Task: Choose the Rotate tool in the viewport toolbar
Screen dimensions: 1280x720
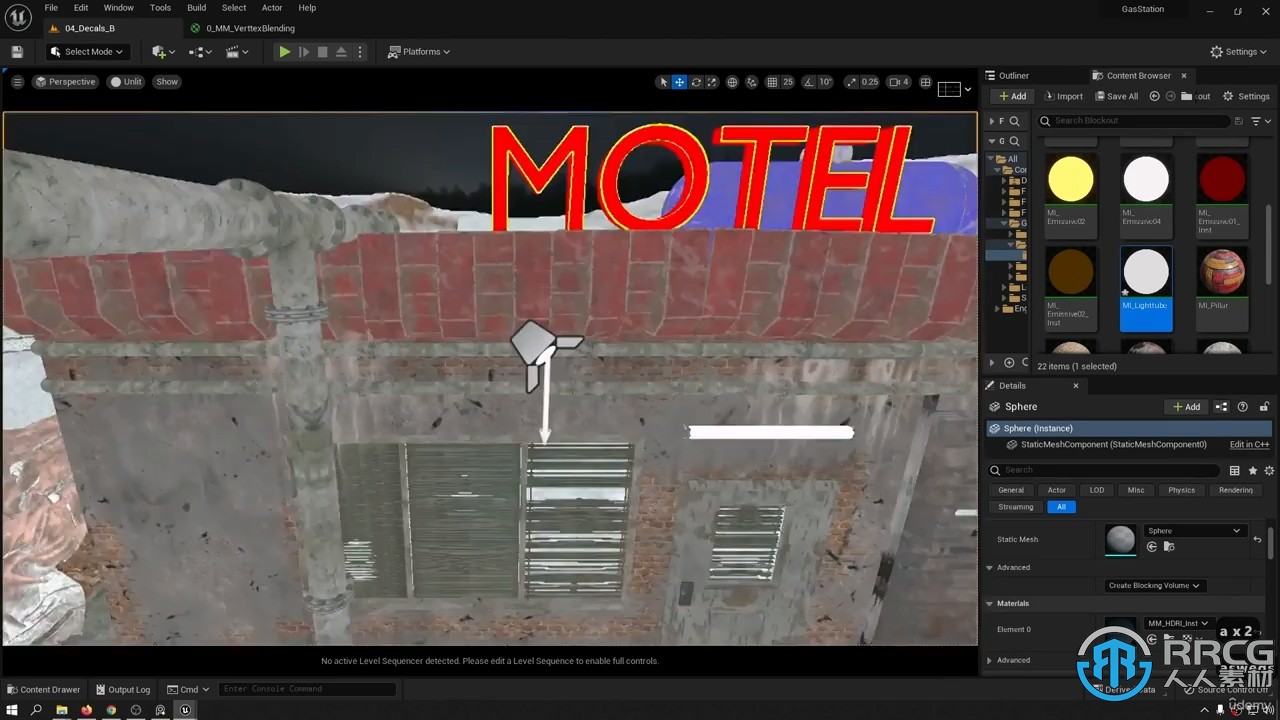Action: pyautogui.click(x=696, y=82)
